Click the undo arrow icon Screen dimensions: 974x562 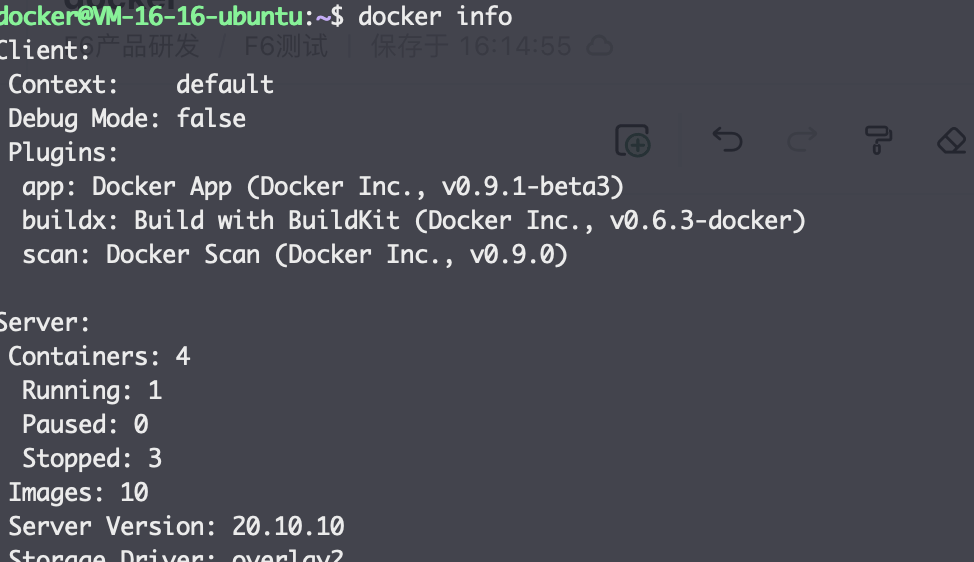pos(727,139)
